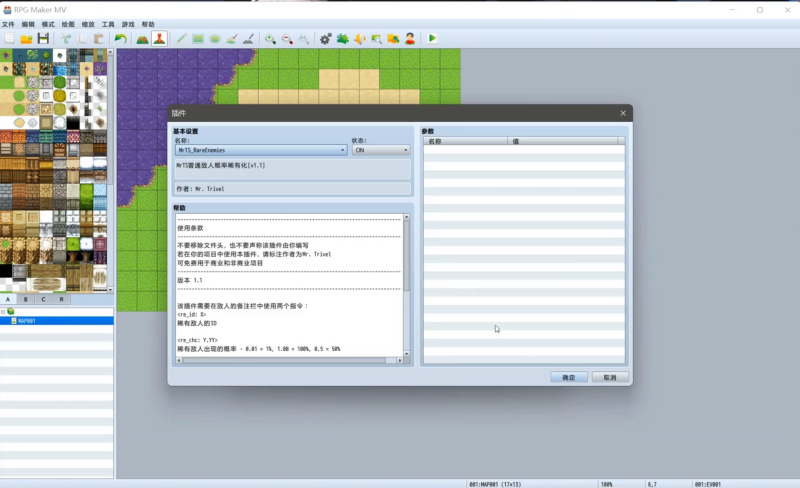This screenshot has height=488, width=800.
Task: Open the 工具 menu
Action: (x=108, y=24)
